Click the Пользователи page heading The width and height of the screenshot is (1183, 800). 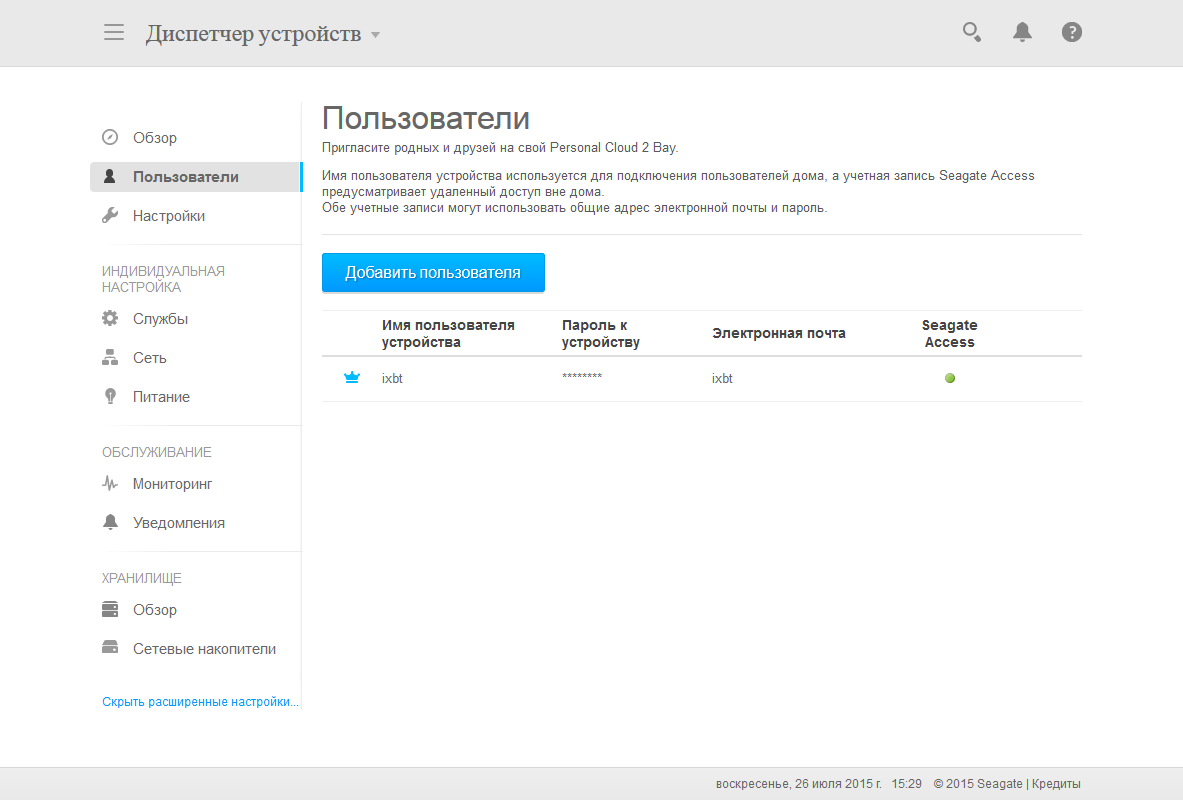[426, 118]
